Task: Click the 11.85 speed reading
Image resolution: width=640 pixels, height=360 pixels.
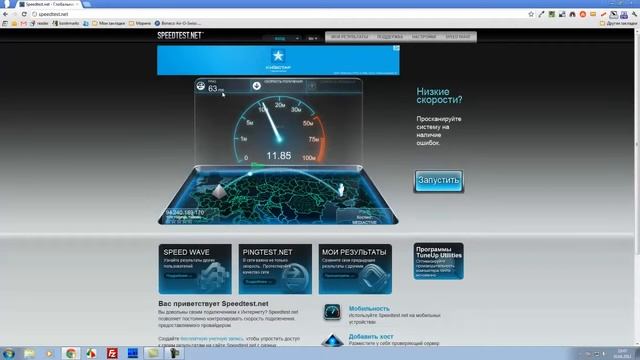Action: click(x=279, y=156)
